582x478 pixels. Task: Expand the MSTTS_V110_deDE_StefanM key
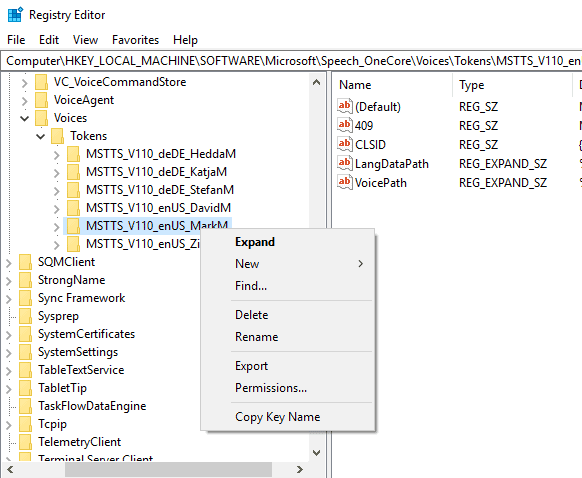point(56,190)
